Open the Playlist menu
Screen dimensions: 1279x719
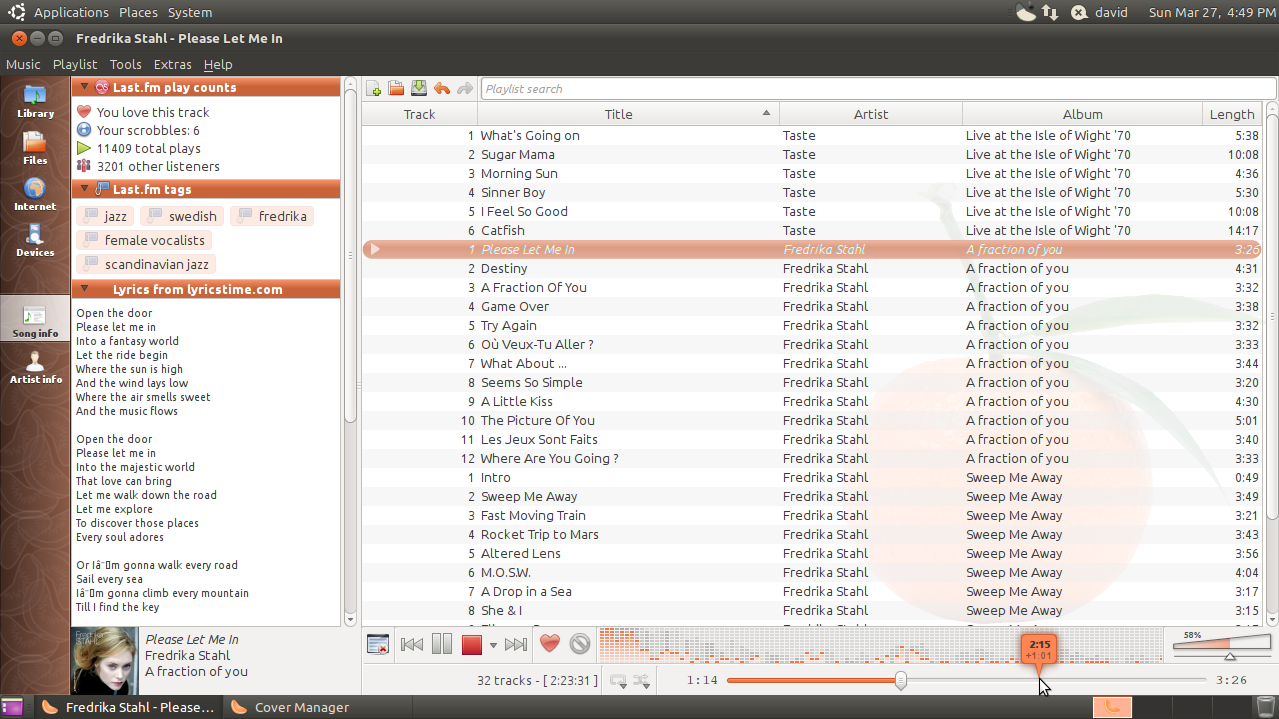pyautogui.click(x=74, y=64)
